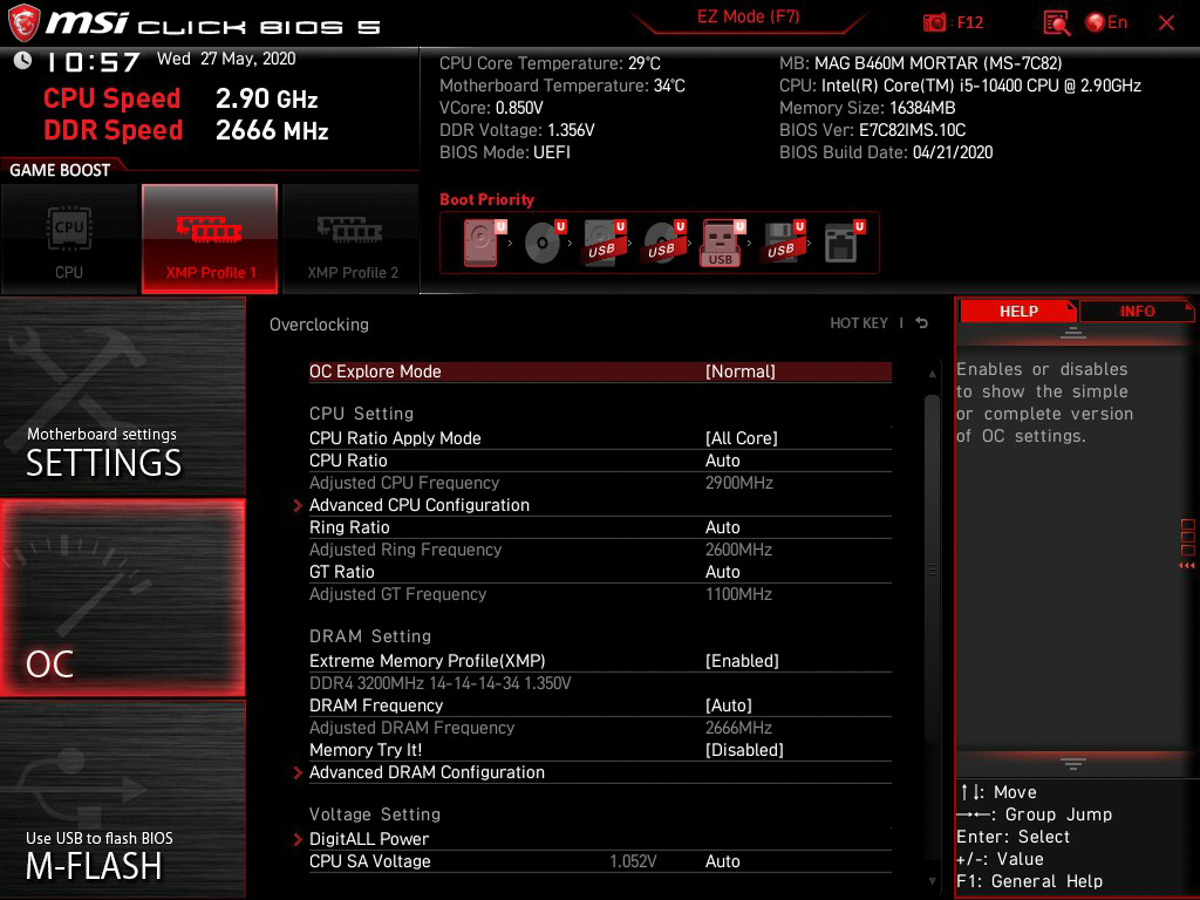
Task: Click the scroll down arrow of the settings list
Action: [933, 881]
